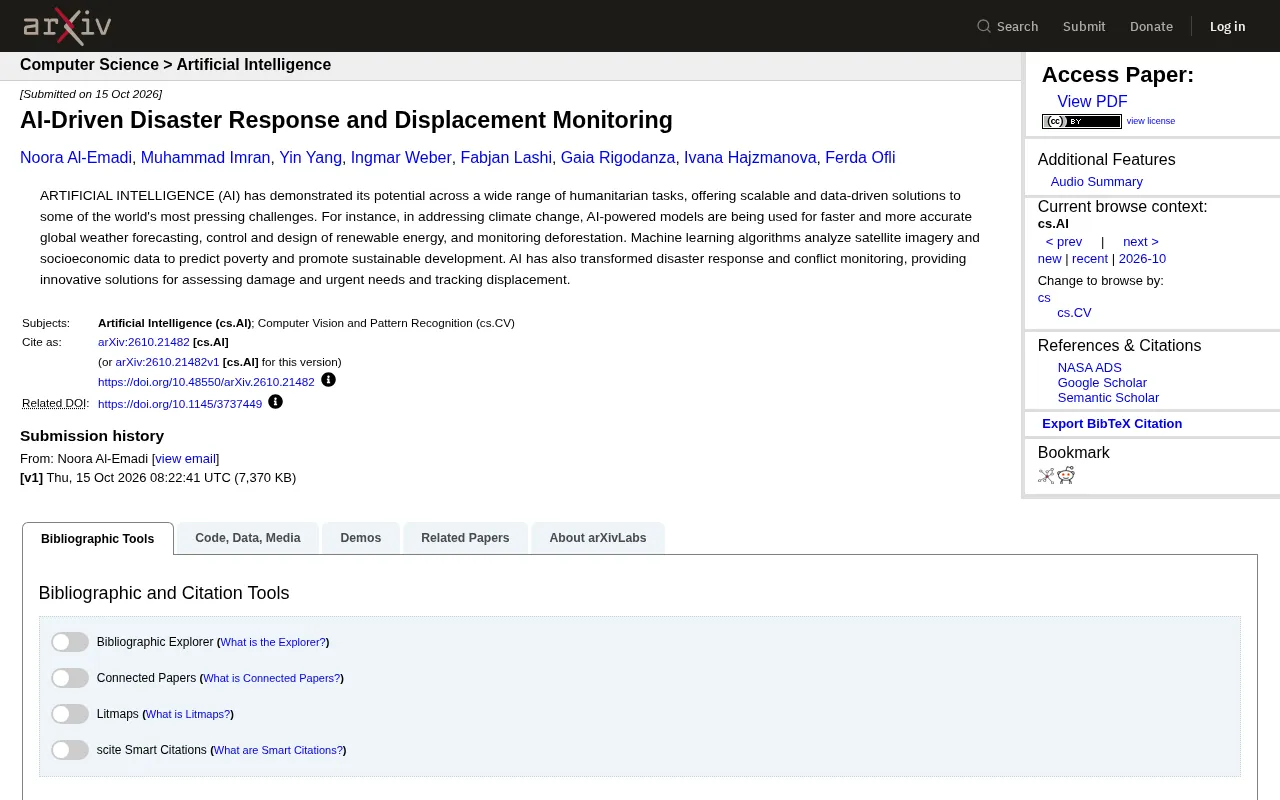Viewport: 1280px width, 800px height.
Task: Enable the Connected Papers switch
Action: [70, 678]
